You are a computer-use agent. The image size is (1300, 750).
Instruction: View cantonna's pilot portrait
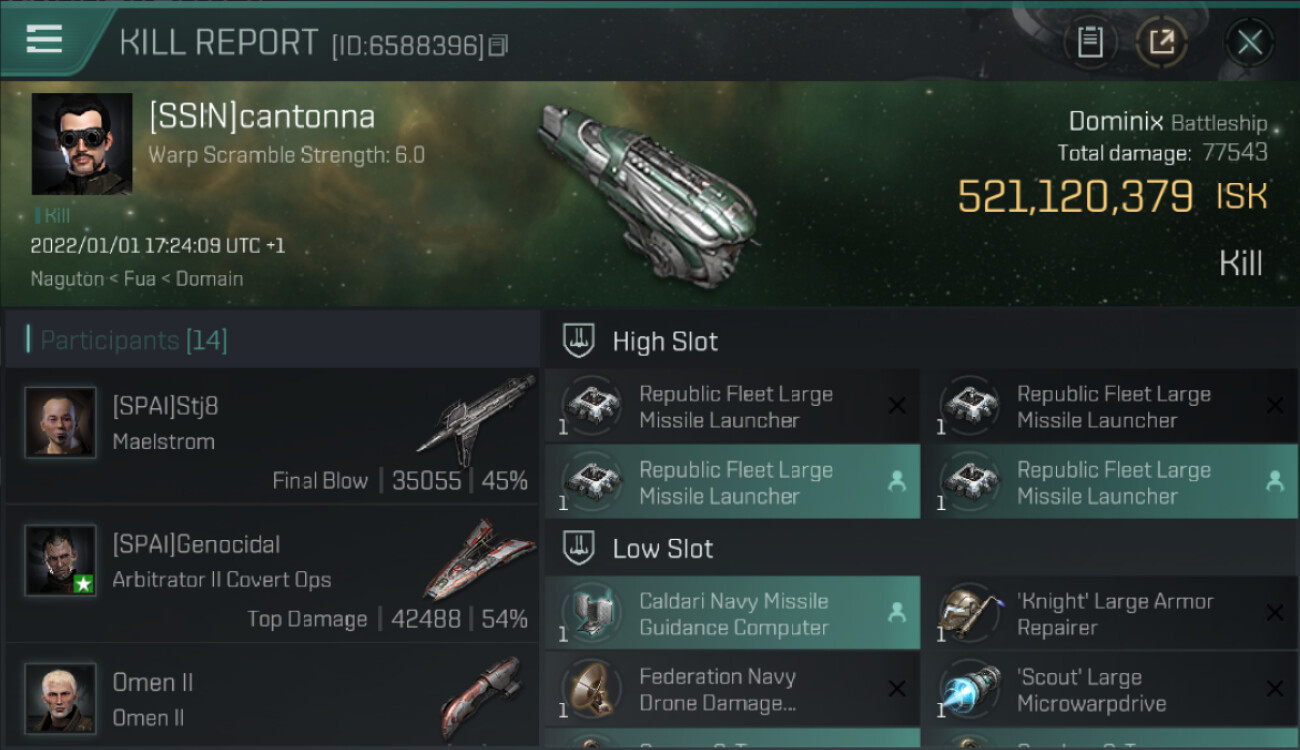[82, 144]
